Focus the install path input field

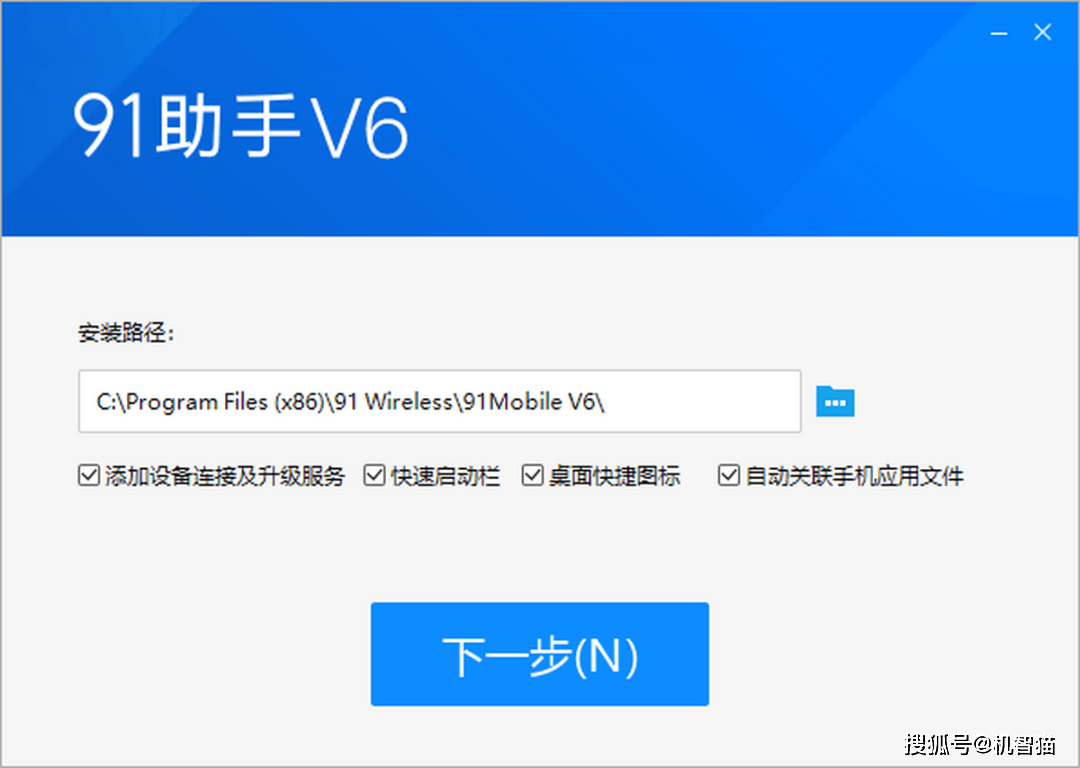[x=439, y=402]
